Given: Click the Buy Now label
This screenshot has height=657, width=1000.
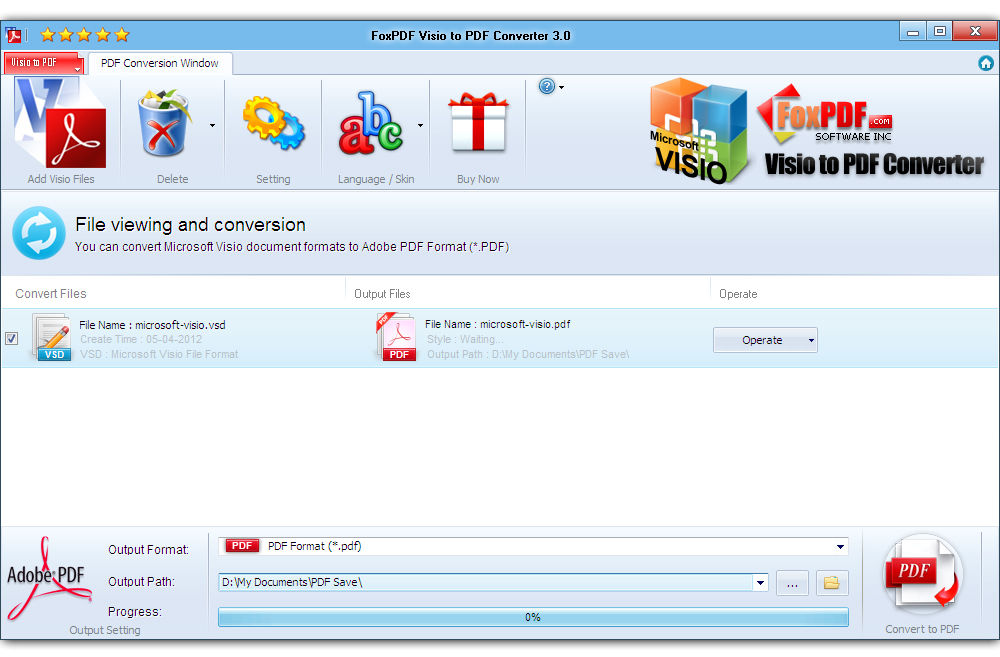Looking at the screenshot, I should (x=478, y=179).
